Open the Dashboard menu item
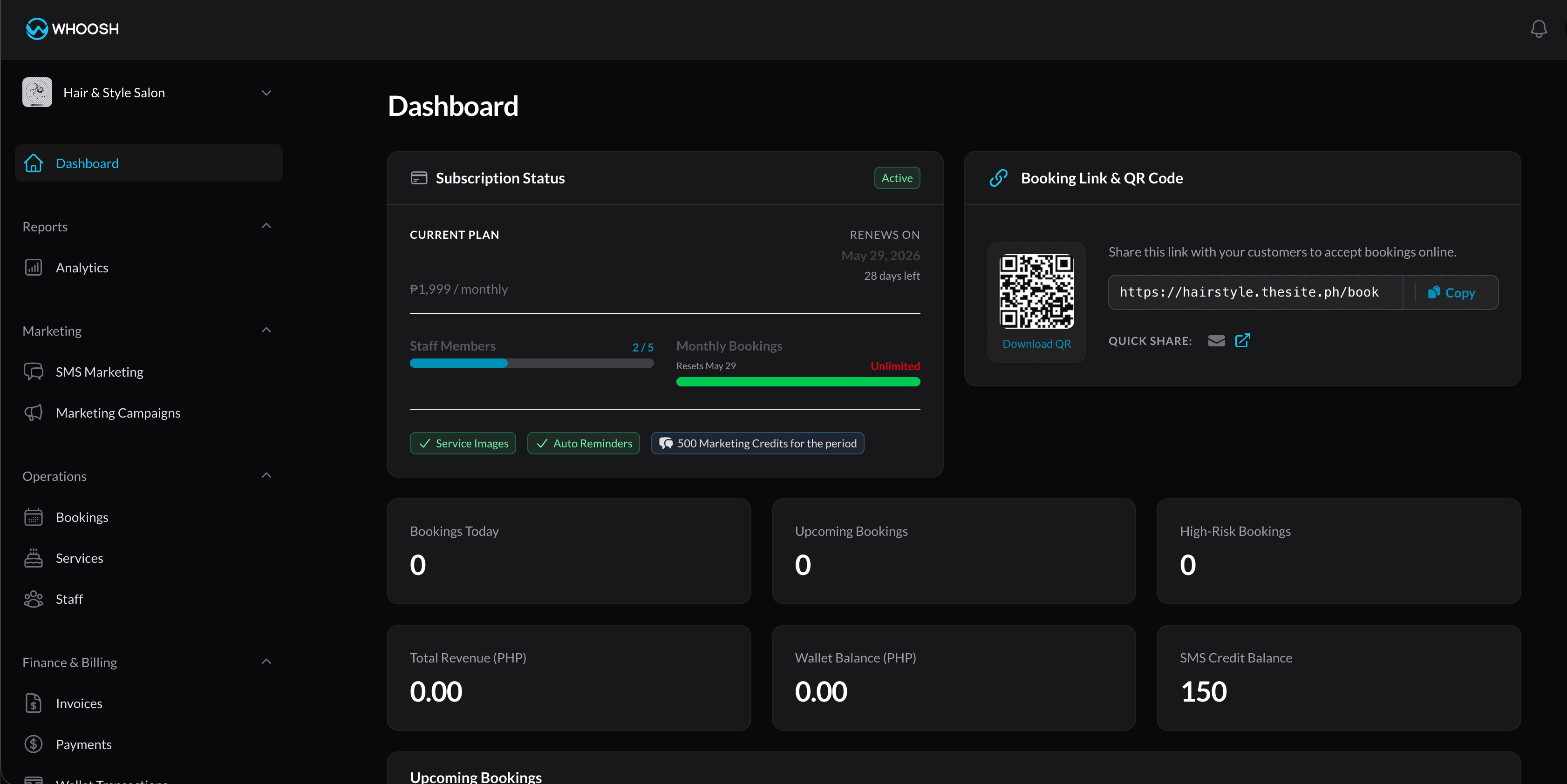This screenshot has width=1567, height=784. (x=149, y=163)
